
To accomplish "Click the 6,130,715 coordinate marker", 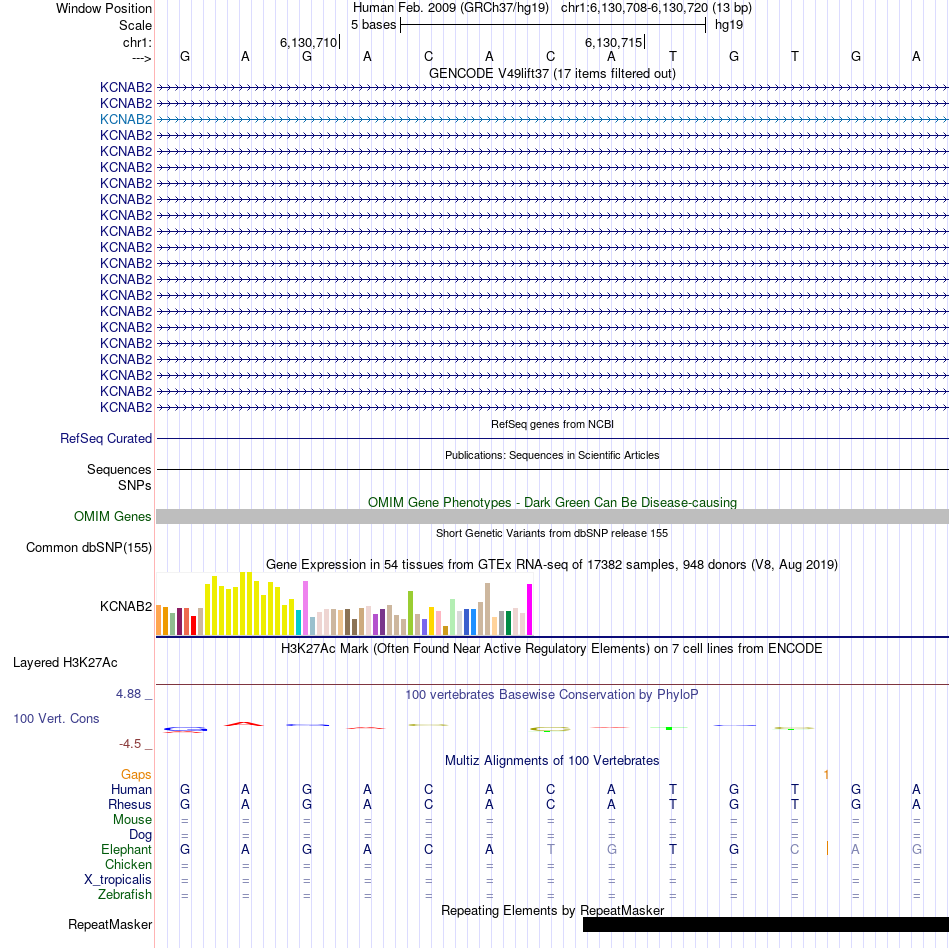I will pos(613,42).
